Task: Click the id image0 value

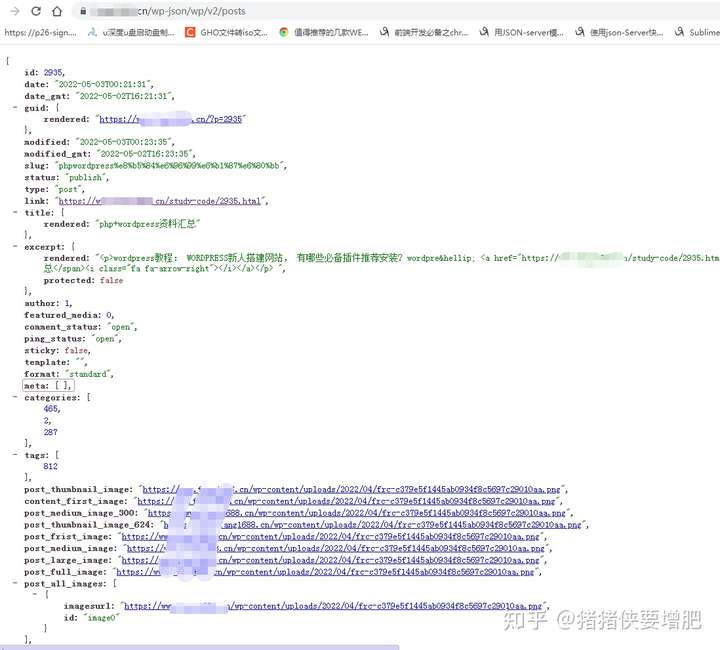Action: pyautogui.click(x=101, y=618)
